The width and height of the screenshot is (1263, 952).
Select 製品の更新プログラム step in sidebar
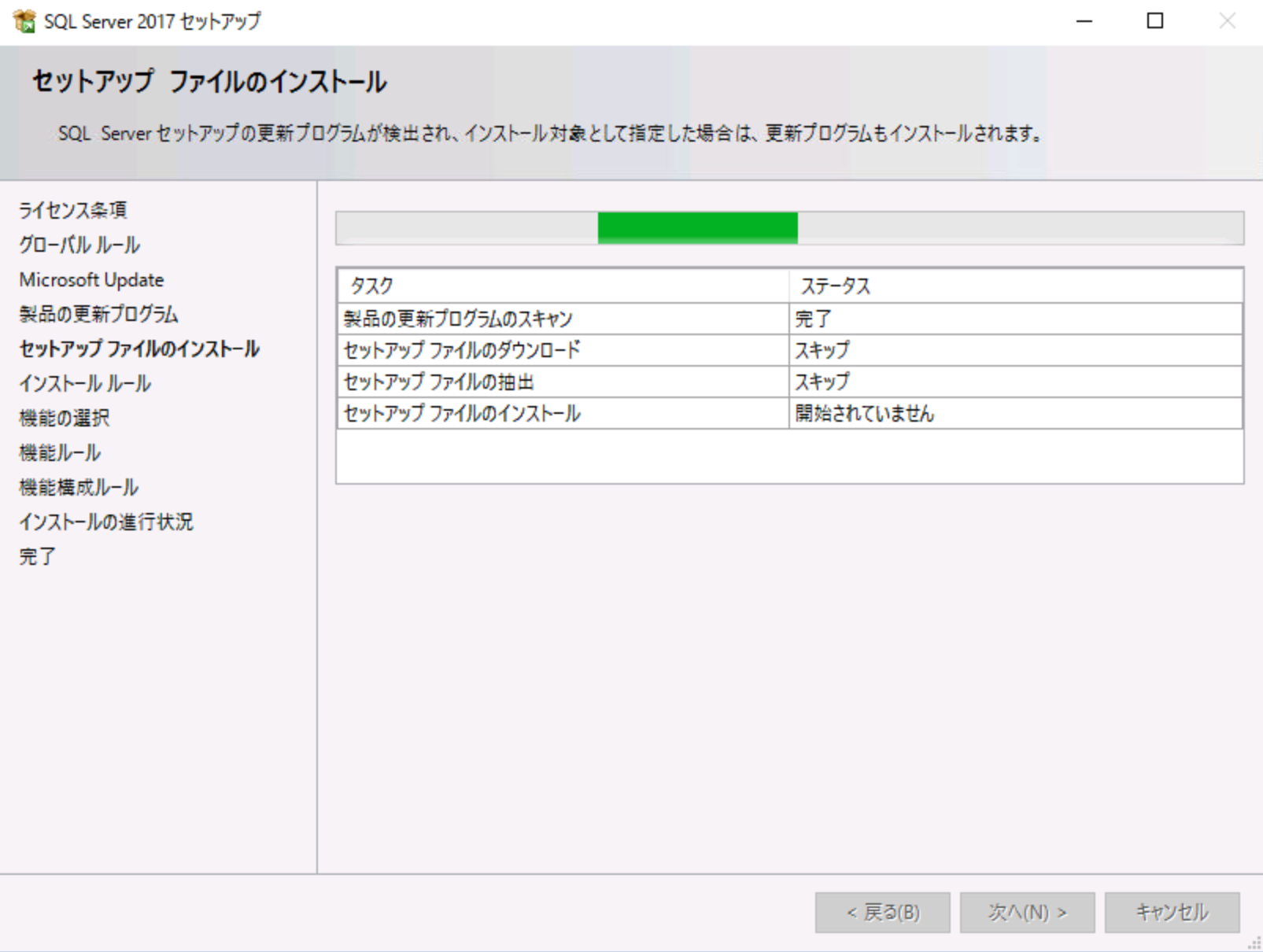(98, 314)
